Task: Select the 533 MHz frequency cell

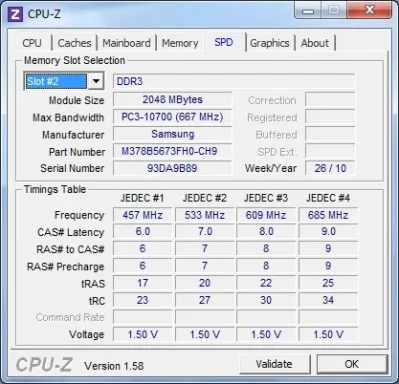Action: tap(205, 215)
